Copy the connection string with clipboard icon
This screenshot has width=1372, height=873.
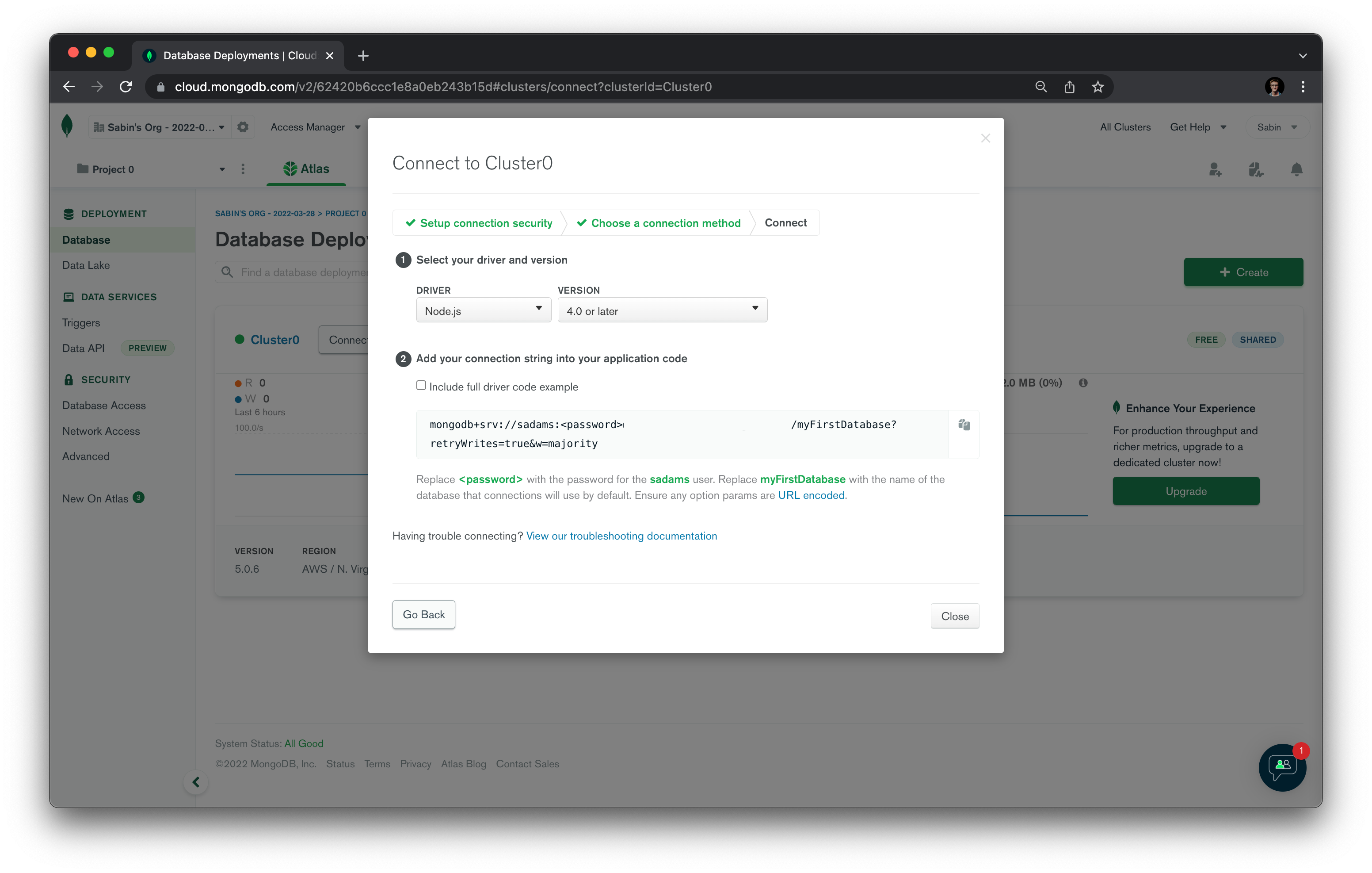click(964, 425)
